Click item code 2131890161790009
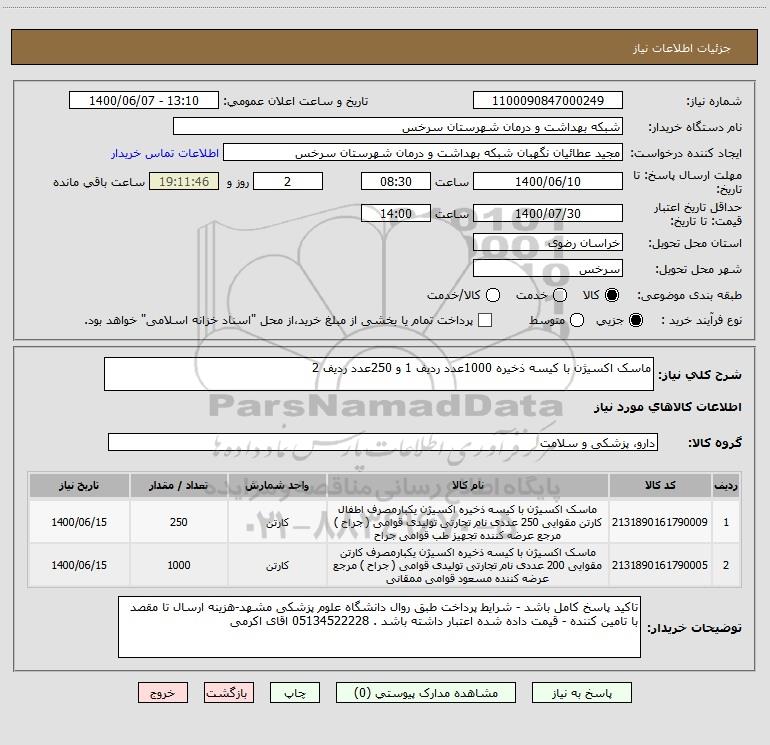 click(x=660, y=522)
